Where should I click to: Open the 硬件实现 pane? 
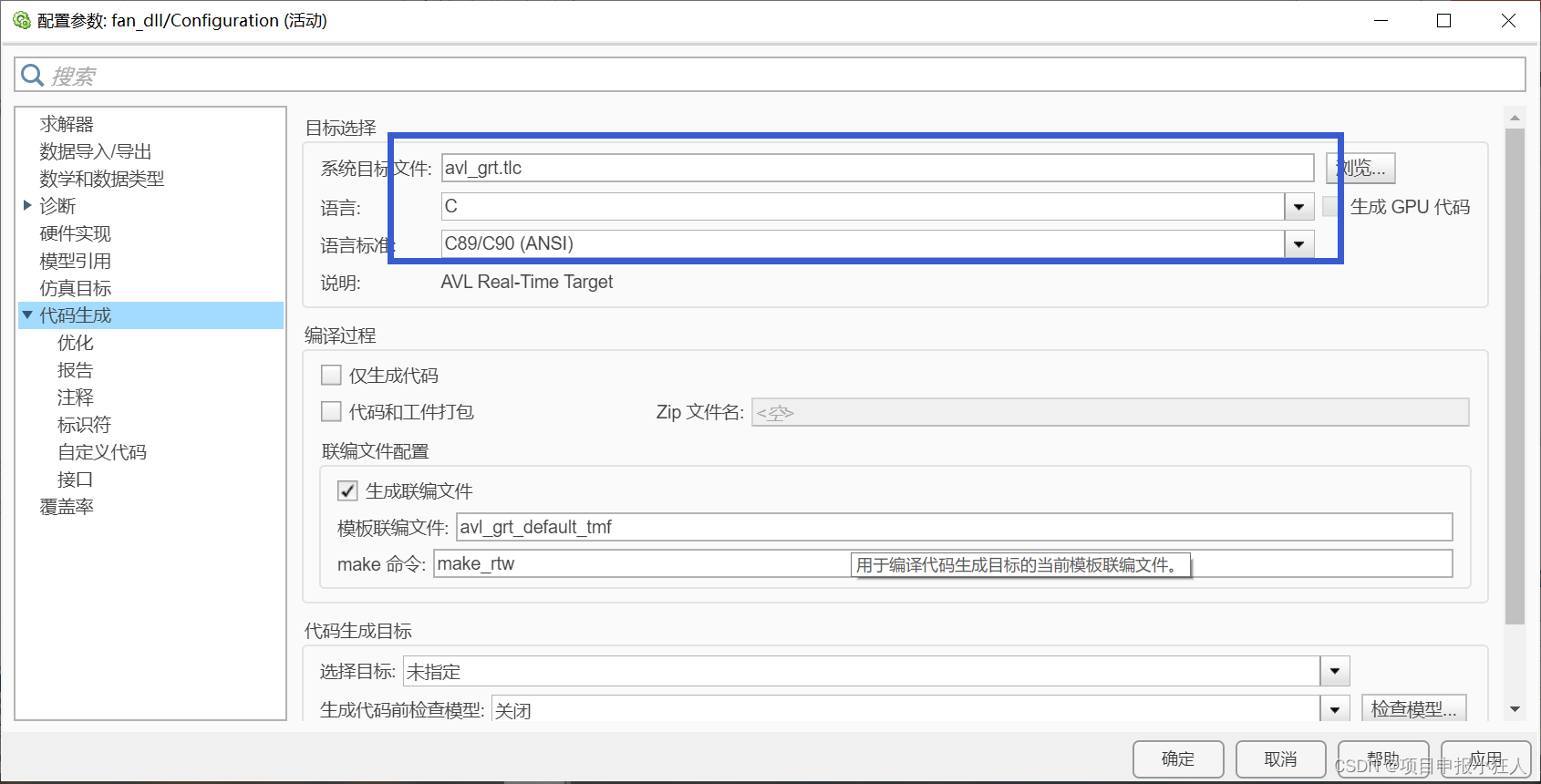pos(76,233)
